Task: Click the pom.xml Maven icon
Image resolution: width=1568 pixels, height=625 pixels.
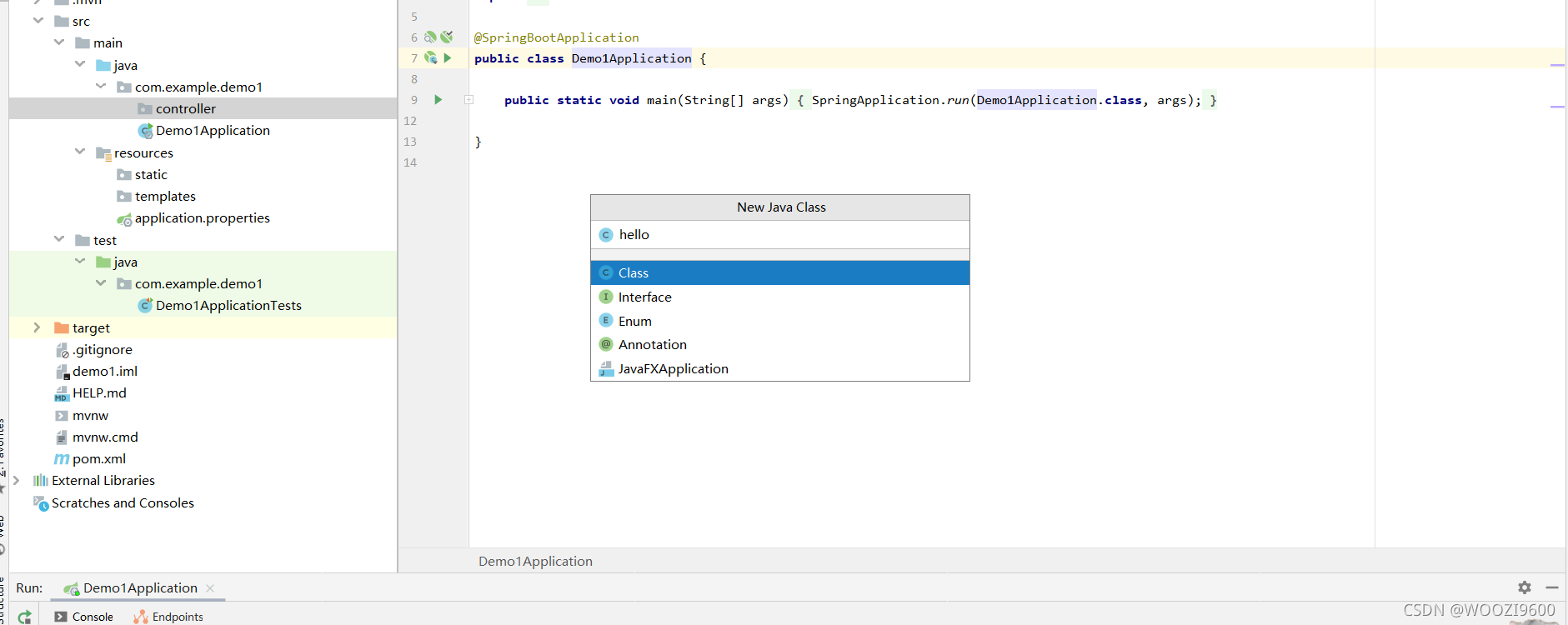Action: coord(62,459)
